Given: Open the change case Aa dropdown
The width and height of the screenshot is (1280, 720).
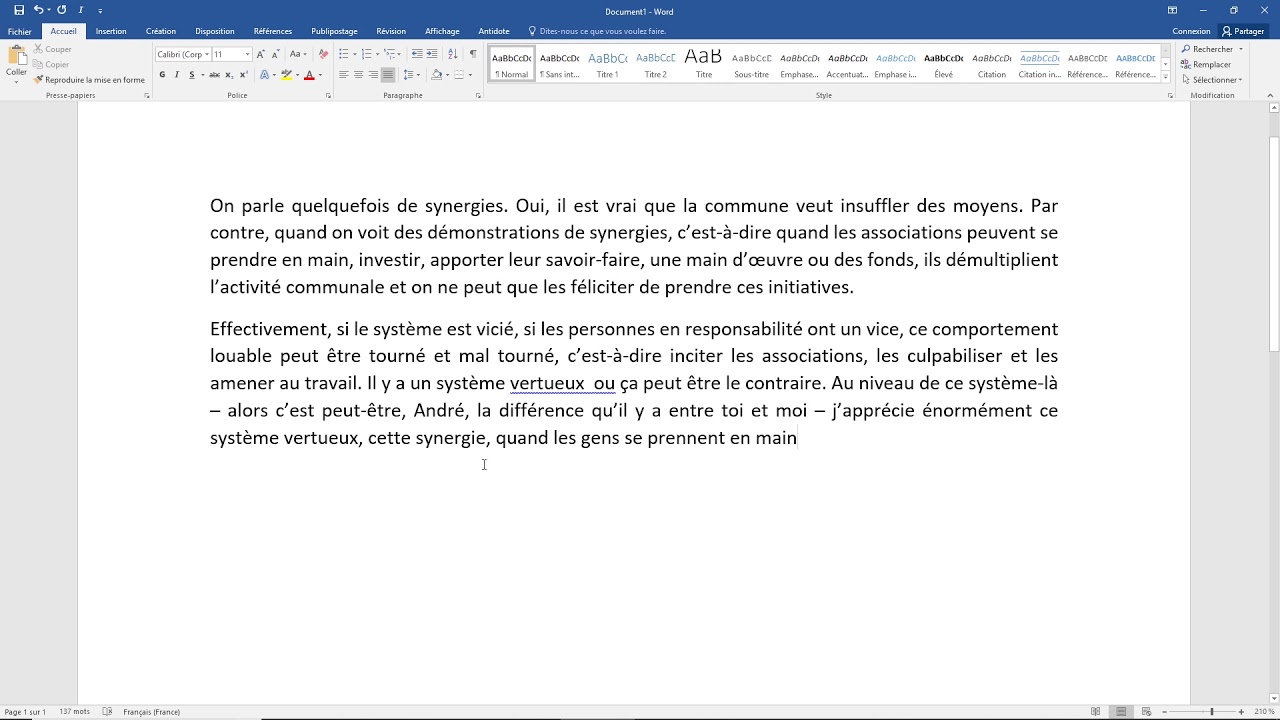Looking at the screenshot, I should pos(298,54).
